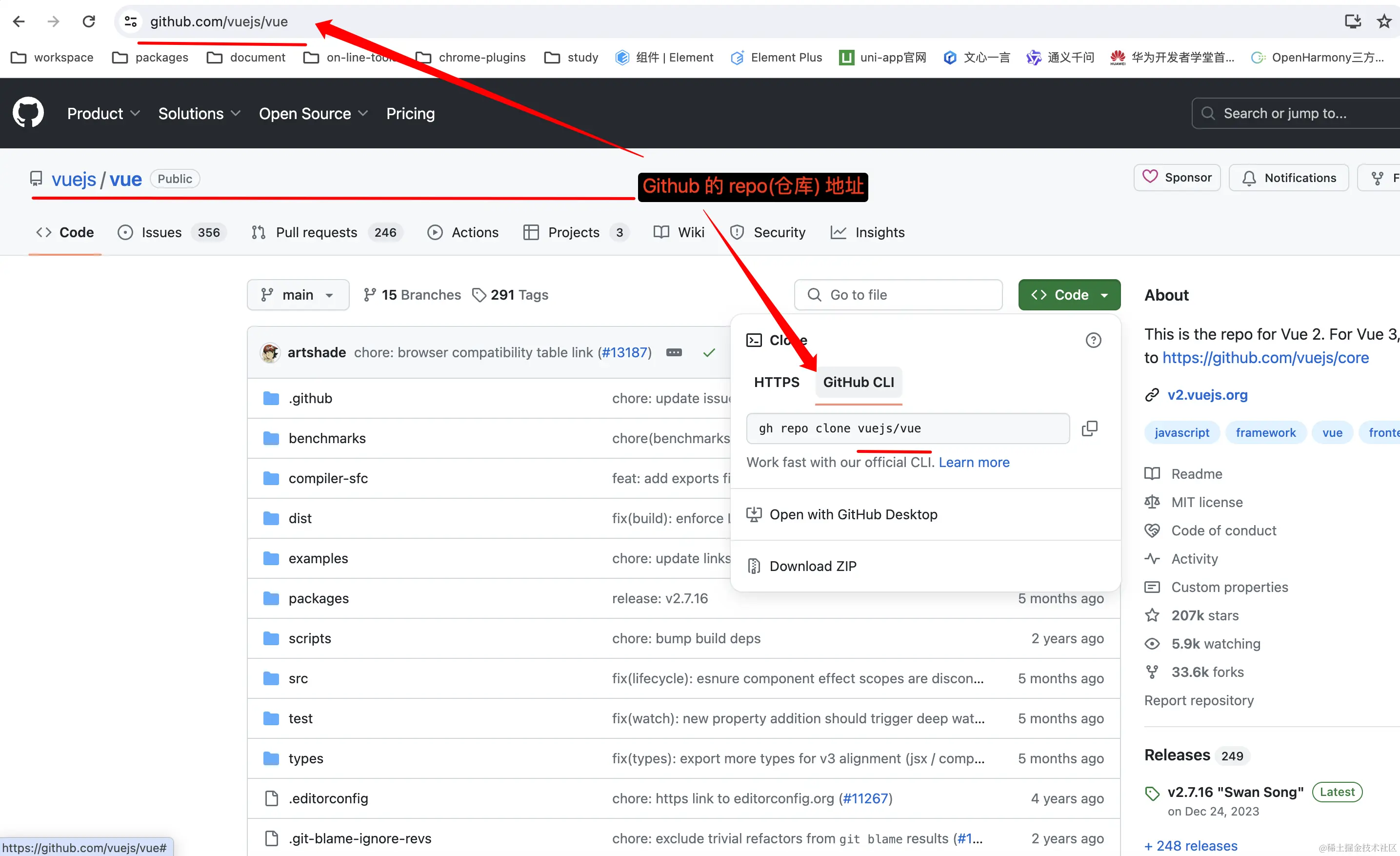Click the browser forward arrow
This screenshot has width=1400, height=856.
pos(53,21)
